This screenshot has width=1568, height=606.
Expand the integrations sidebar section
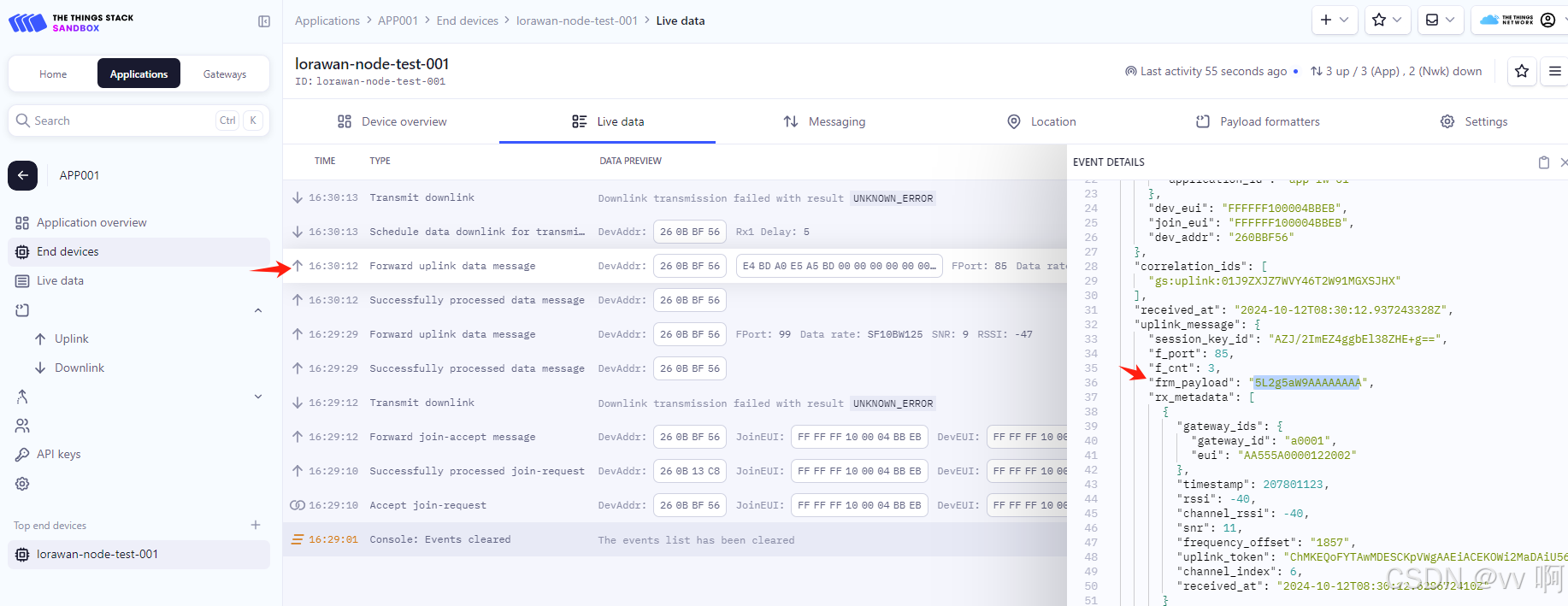coord(258,397)
